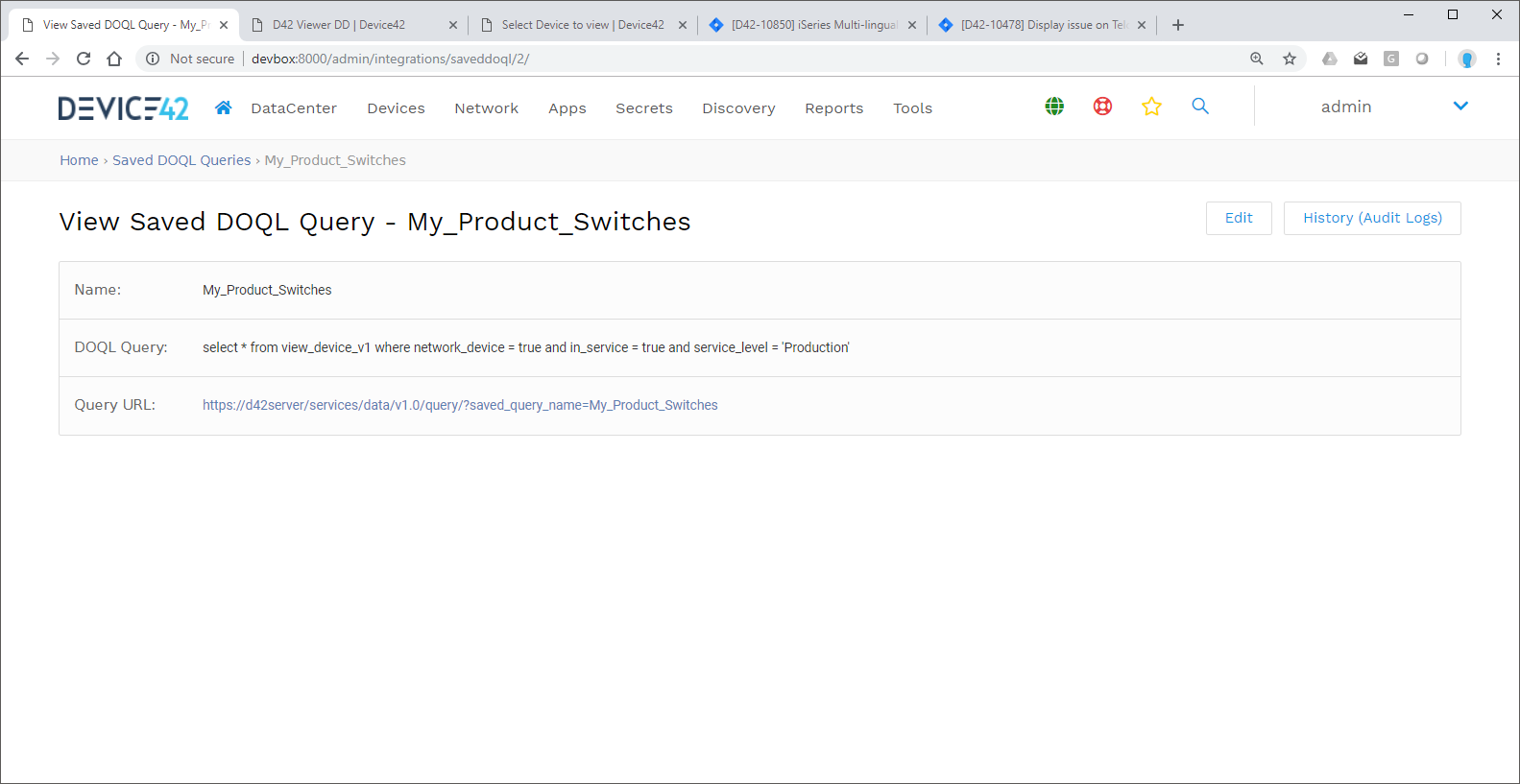
Task: Bookmark this page with the star icon
Action: (1290, 59)
